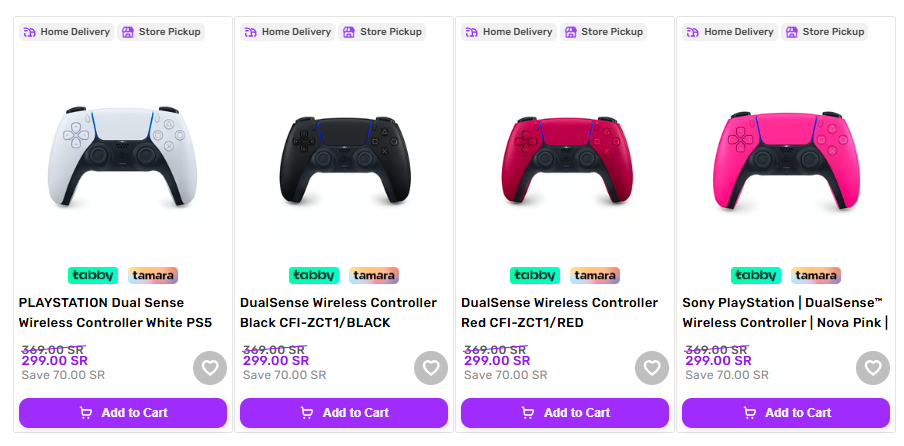Viewport: 904px width, 446px height.
Task: Click Store Pickup badge on Nova Pink card
Action: click(824, 32)
